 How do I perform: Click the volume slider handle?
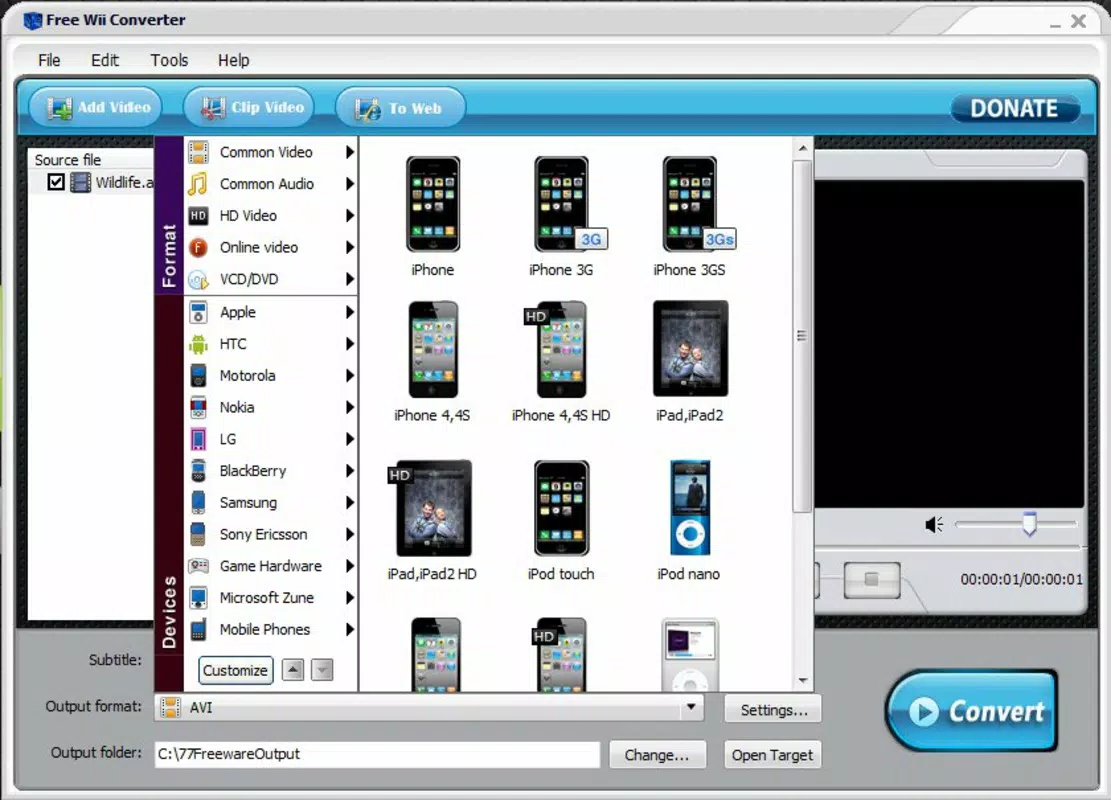coord(1030,524)
